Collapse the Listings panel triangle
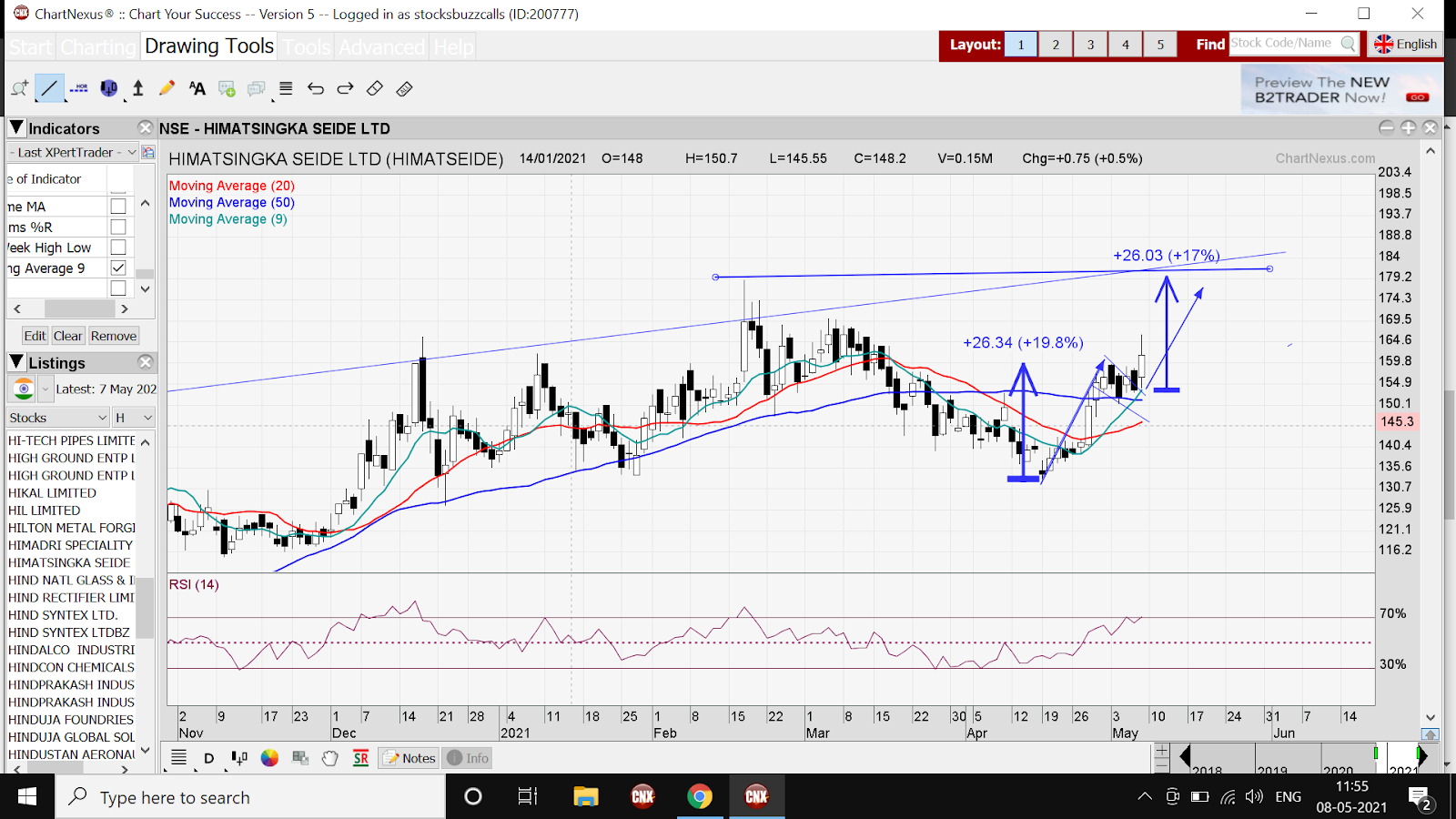The width and height of the screenshot is (1456, 819). coord(16,362)
